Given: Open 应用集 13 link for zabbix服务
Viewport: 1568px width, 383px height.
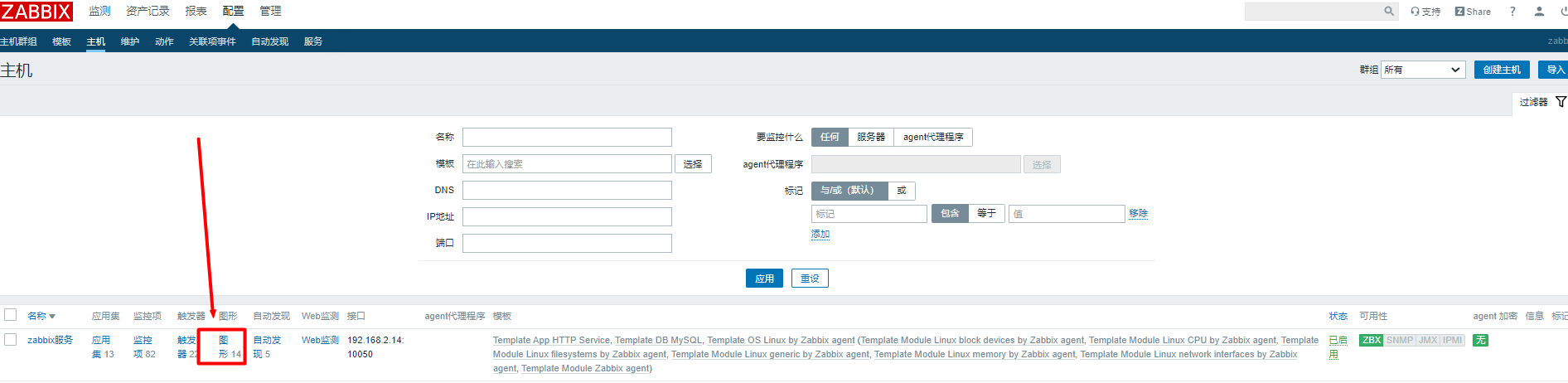Looking at the screenshot, I should tap(103, 347).
